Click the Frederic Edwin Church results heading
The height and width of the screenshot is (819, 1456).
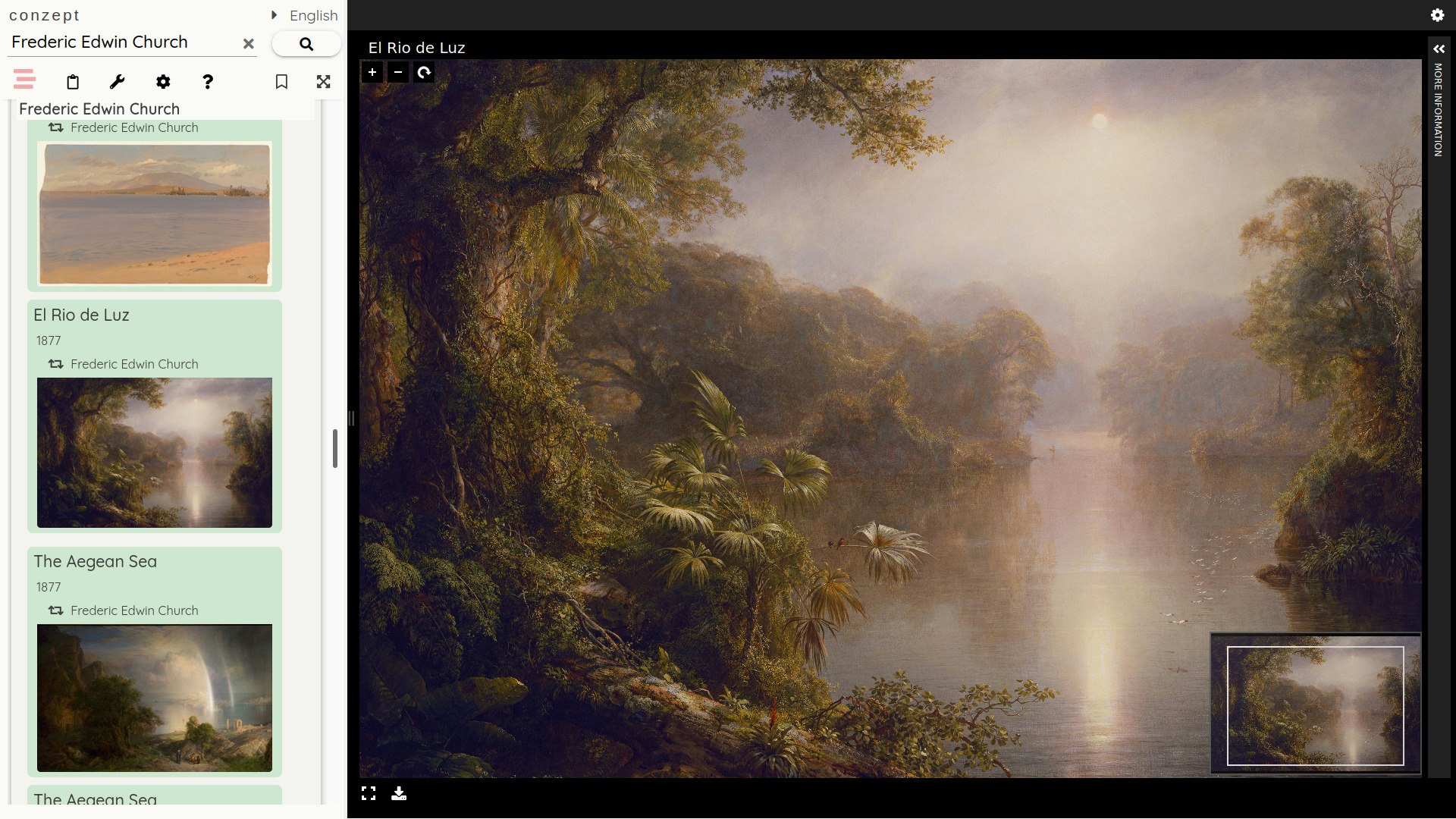tap(99, 109)
